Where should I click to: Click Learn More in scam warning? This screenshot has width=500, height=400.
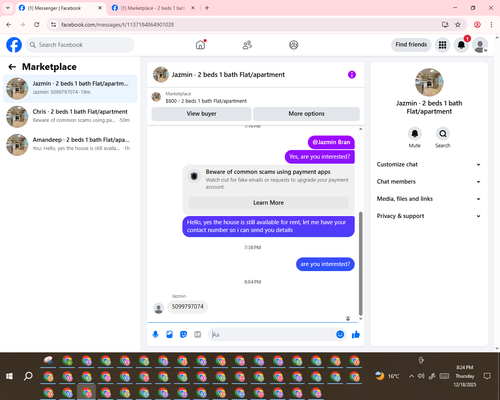268,203
